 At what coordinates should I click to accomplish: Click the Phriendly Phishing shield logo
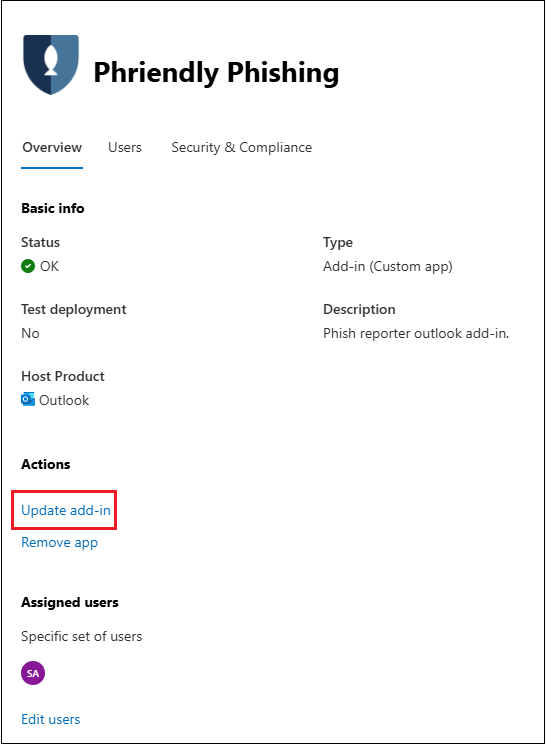click(51, 65)
